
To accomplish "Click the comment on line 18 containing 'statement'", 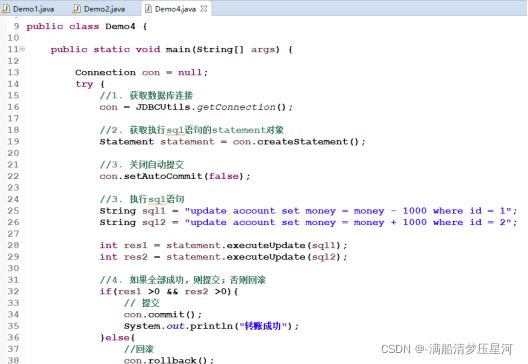I will tap(192, 130).
